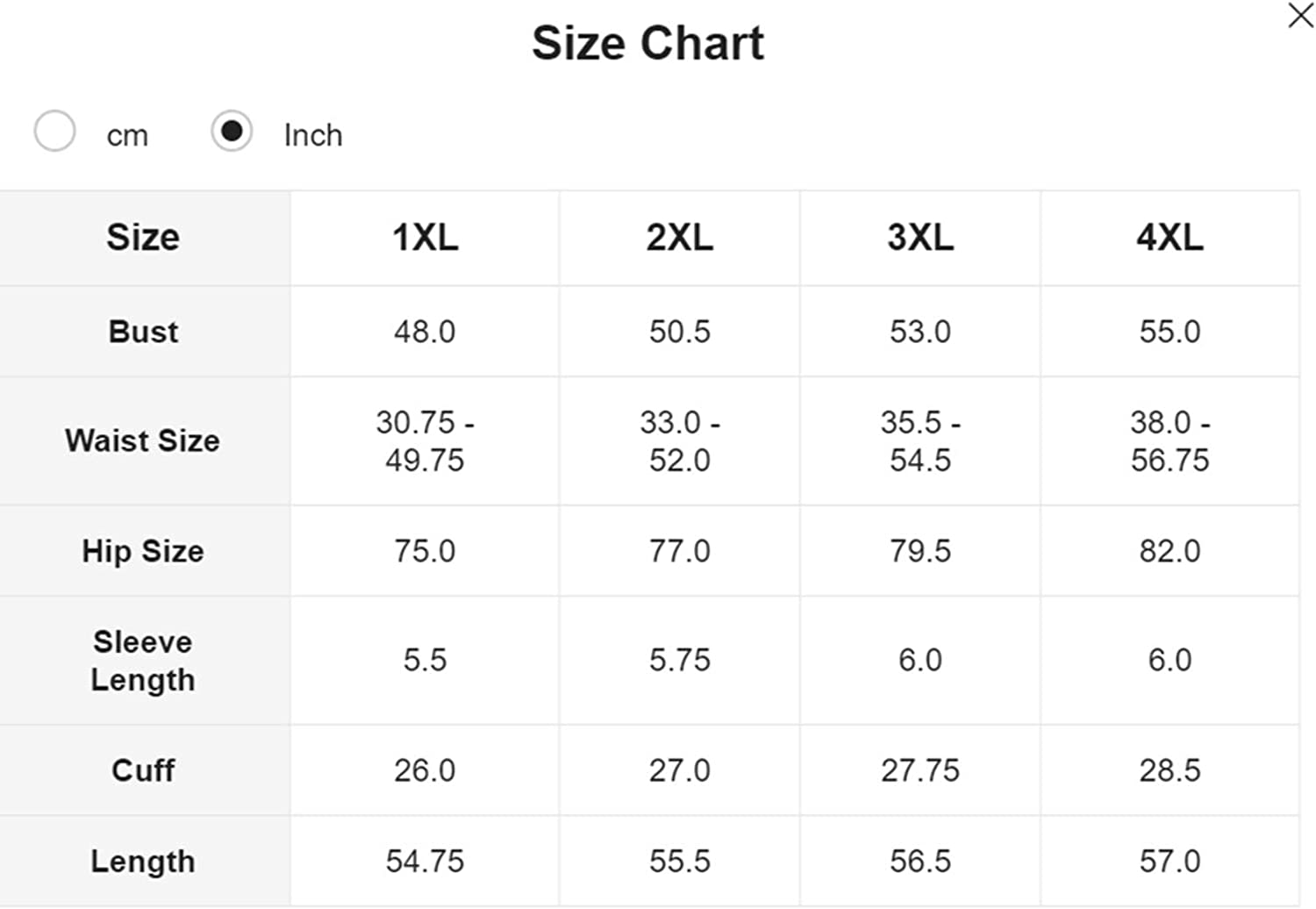This screenshot has width=1316, height=909.
Task: Click the 4XL sleeve length value
Action: (1169, 660)
